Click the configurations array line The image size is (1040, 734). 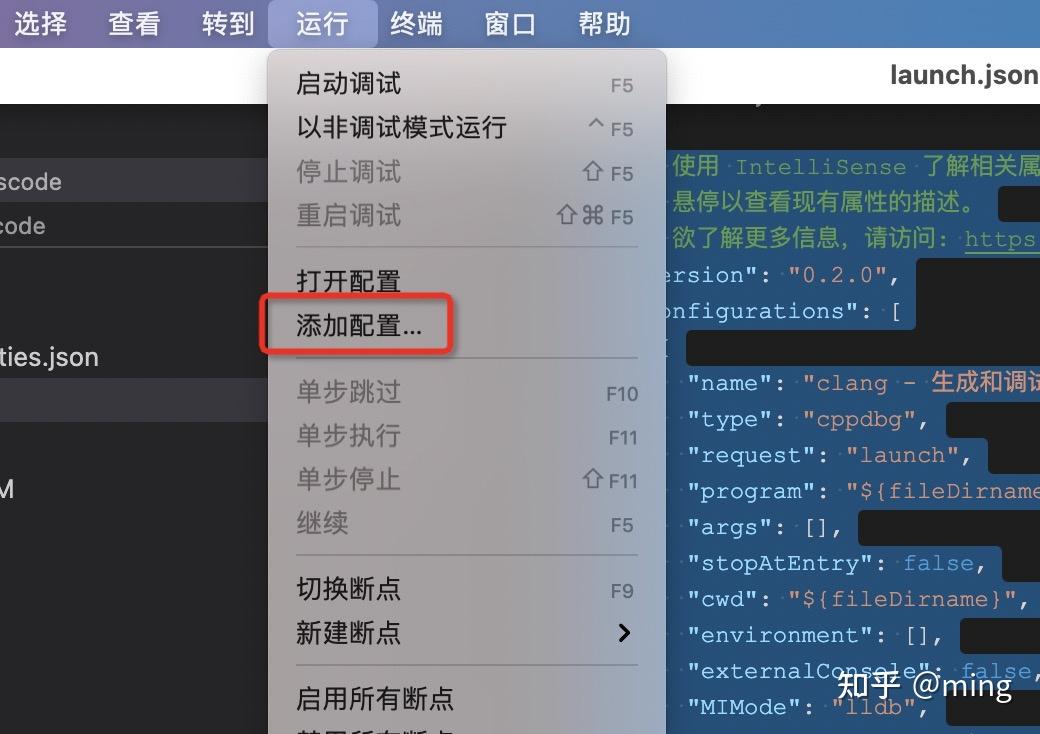pos(784,311)
